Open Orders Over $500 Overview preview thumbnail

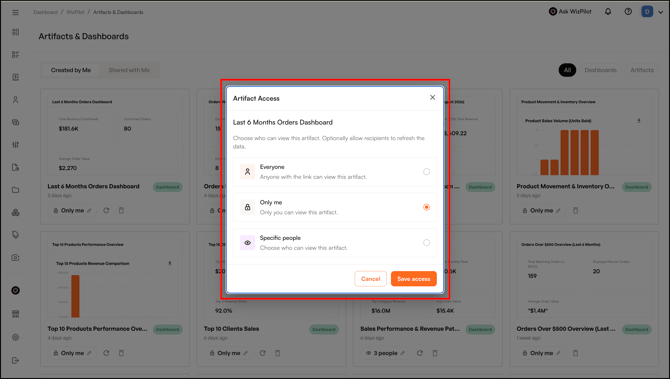[584, 278]
